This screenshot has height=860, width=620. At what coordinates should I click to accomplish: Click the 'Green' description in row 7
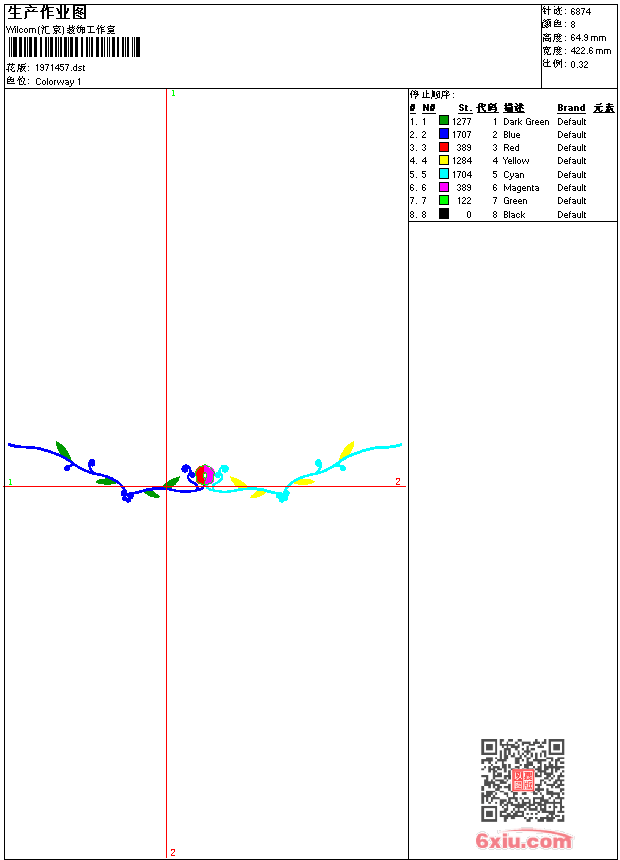click(515, 201)
